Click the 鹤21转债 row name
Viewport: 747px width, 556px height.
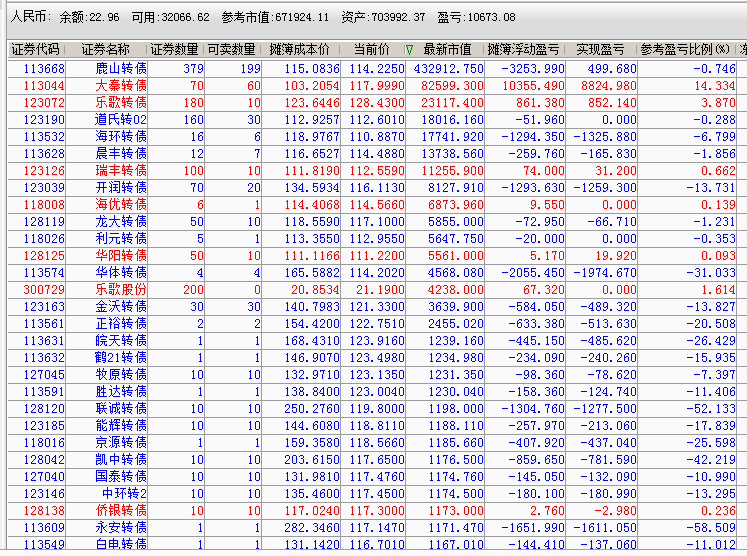(121, 358)
